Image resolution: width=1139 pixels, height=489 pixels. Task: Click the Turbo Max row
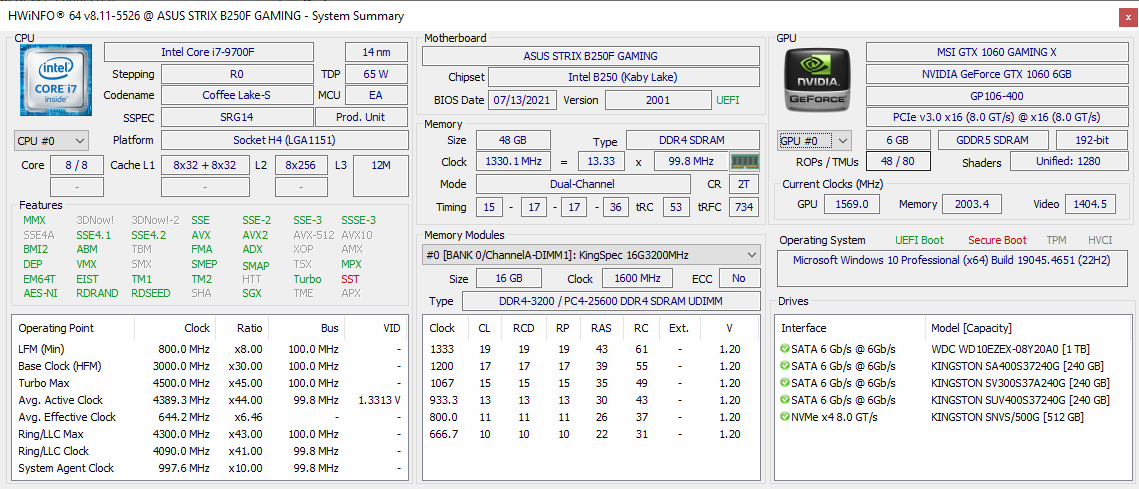click(209, 383)
